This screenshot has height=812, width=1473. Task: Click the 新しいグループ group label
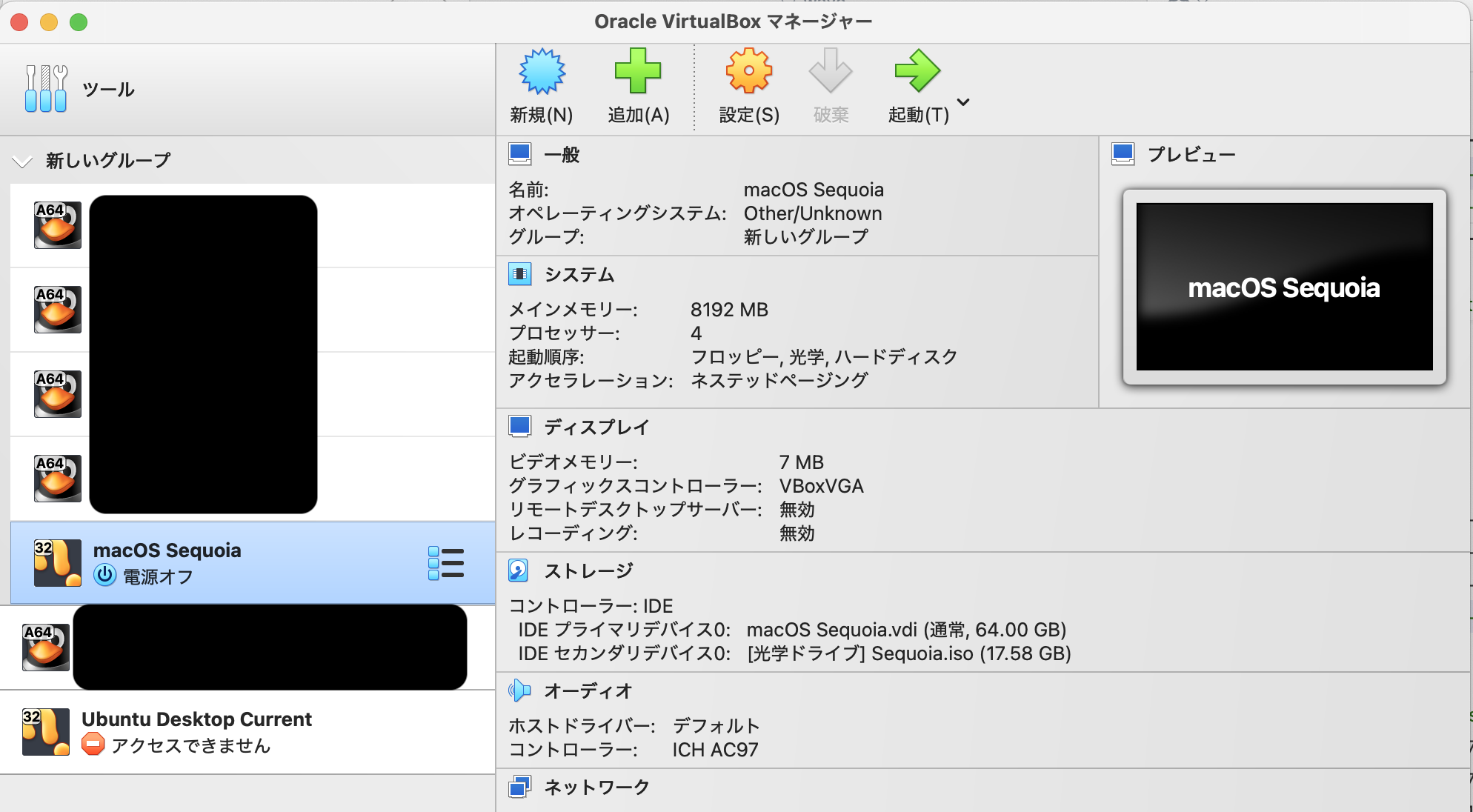pyautogui.click(x=108, y=161)
